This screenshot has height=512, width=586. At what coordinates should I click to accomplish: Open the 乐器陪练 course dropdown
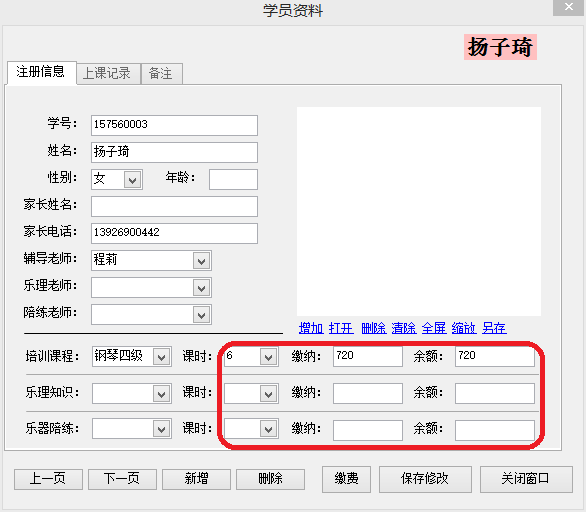pos(161,429)
